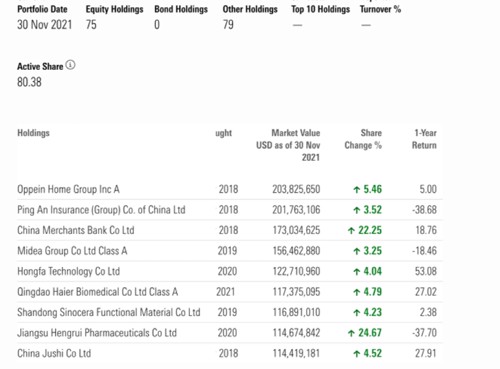Open Ping An Insurance holding link
500x369 pixels.
coord(101,210)
